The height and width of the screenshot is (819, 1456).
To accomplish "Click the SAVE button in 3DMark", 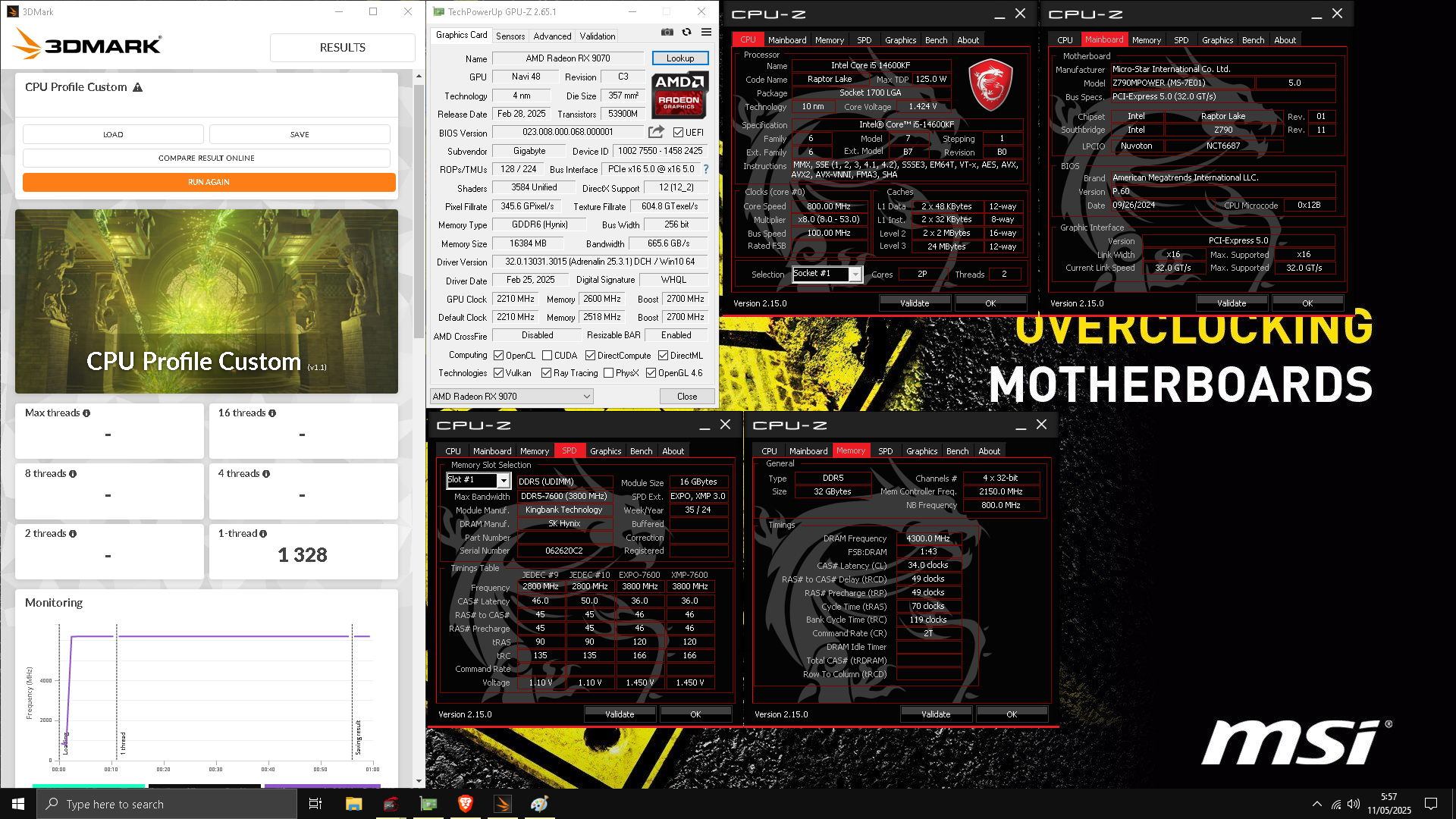I will [x=300, y=135].
